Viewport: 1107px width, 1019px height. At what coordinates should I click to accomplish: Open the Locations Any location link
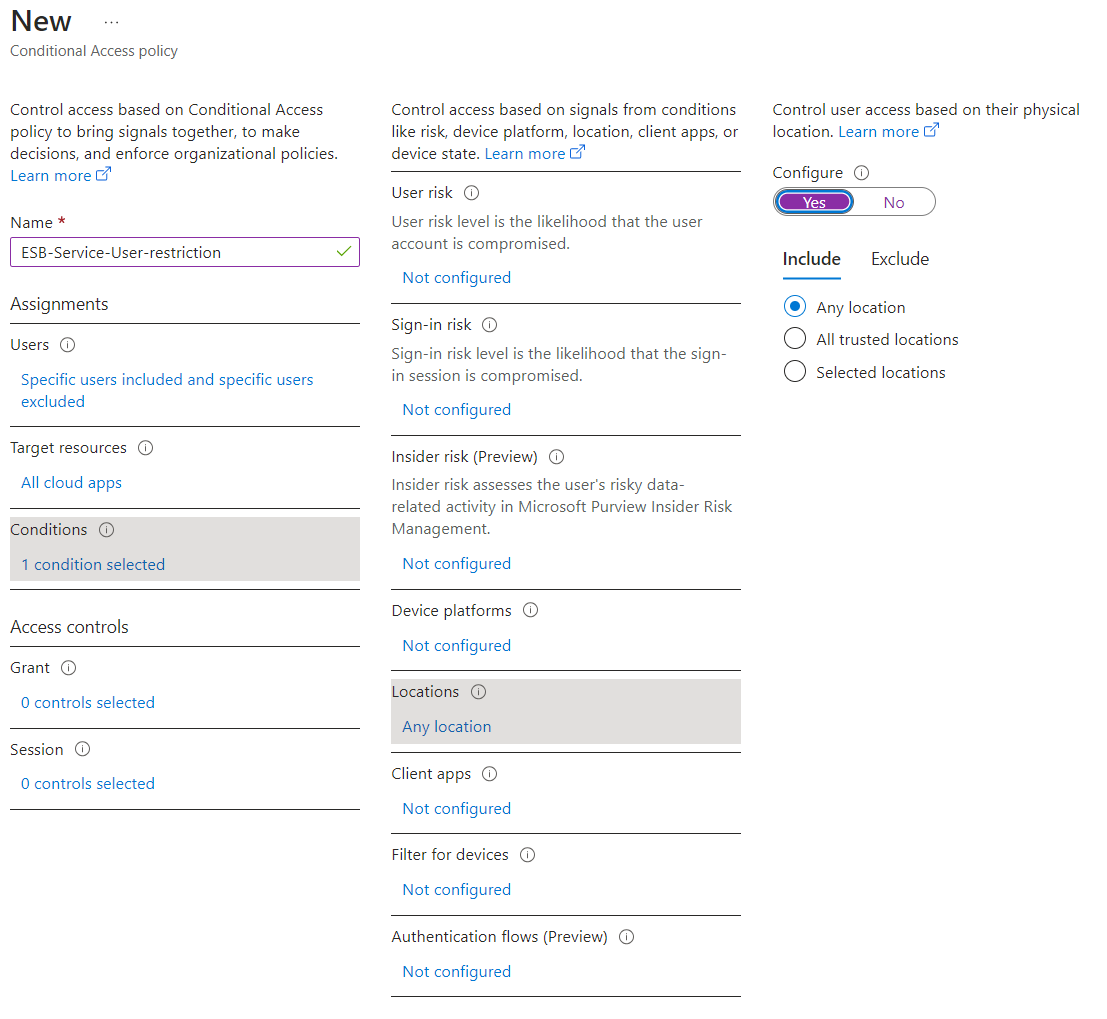tap(447, 727)
